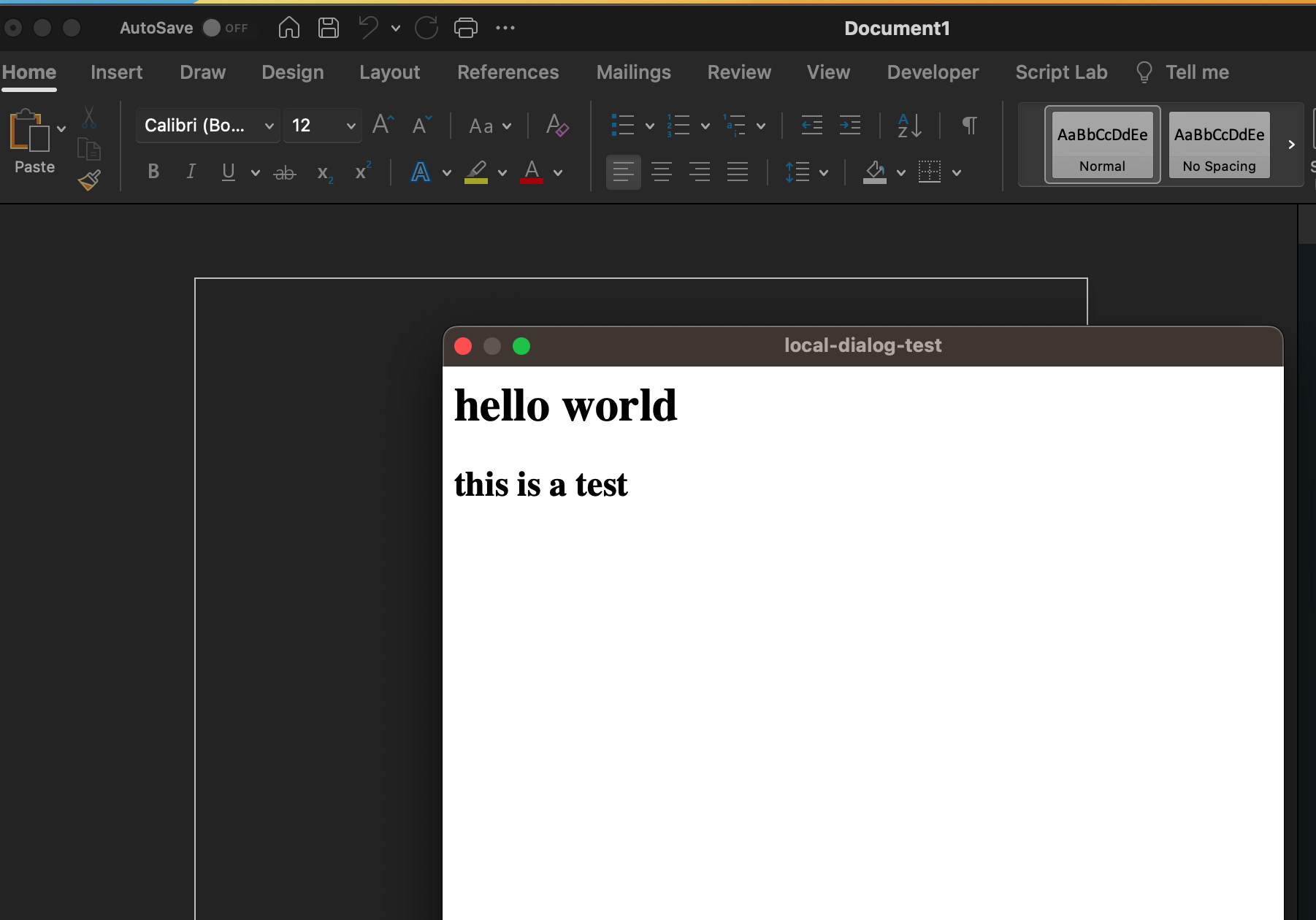The height and width of the screenshot is (920, 1316).
Task: Toggle paragraph marks visibility
Action: pos(969,125)
